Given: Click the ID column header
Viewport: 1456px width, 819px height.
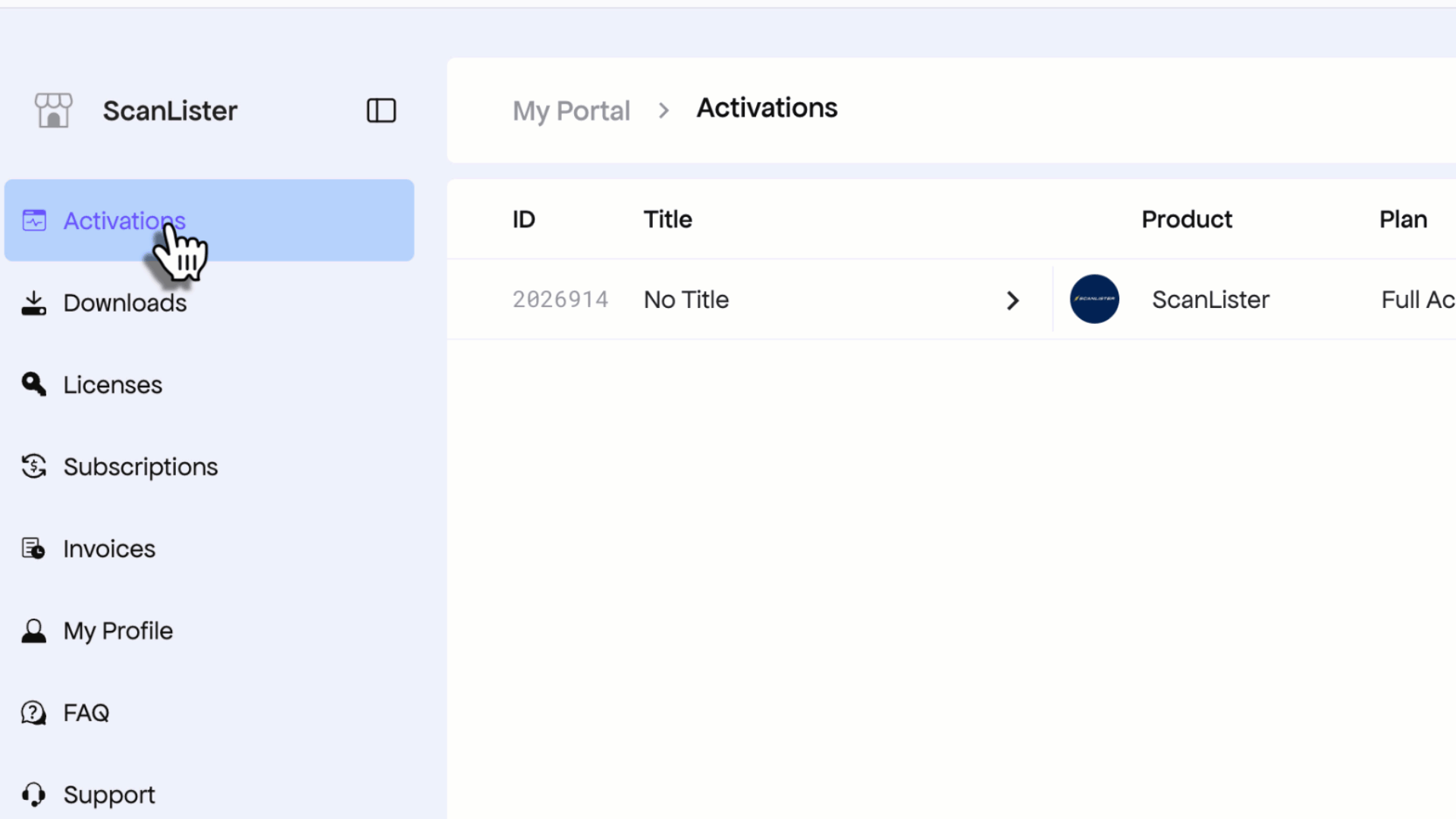Looking at the screenshot, I should [x=523, y=219].
